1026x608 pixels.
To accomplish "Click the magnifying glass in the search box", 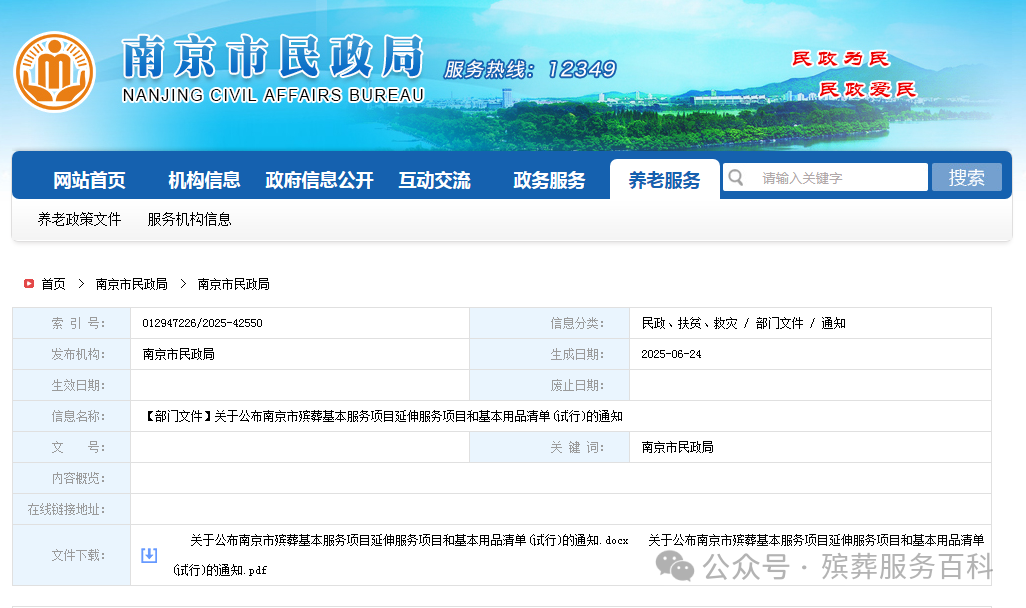I will tap(736, 176).
